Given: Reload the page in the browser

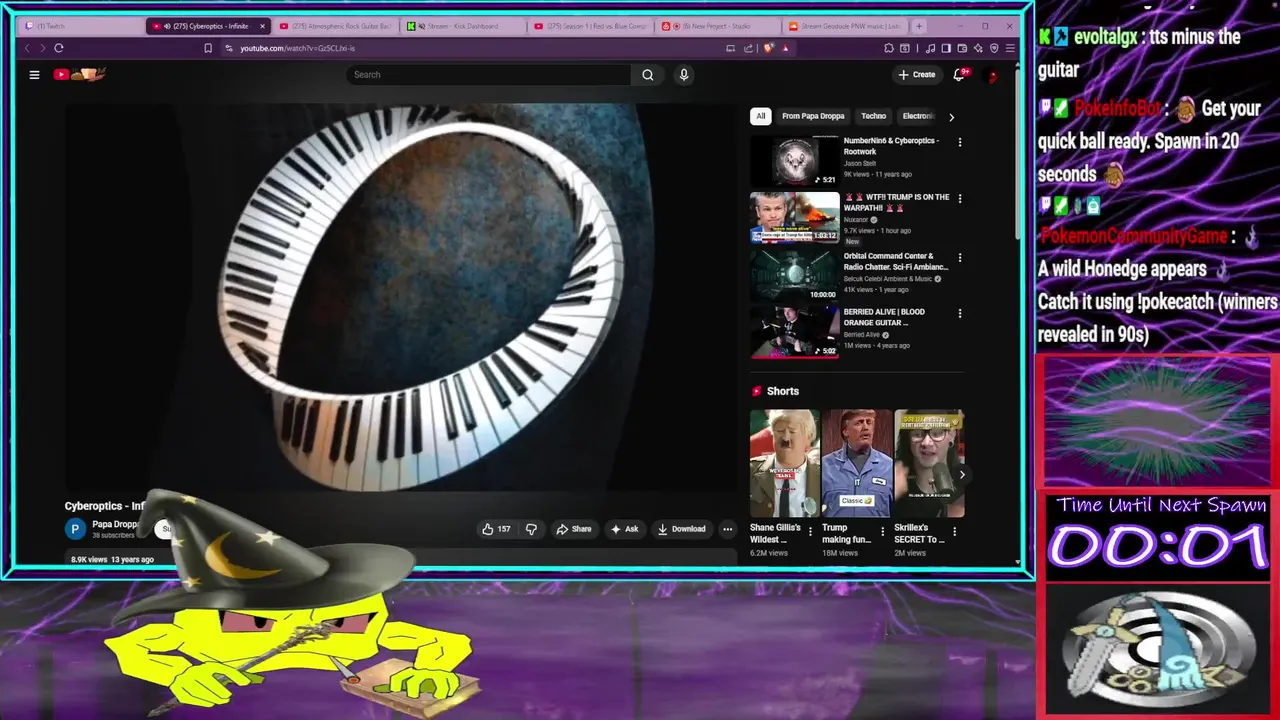Looking at the screenshot, I should coord(59,48).
